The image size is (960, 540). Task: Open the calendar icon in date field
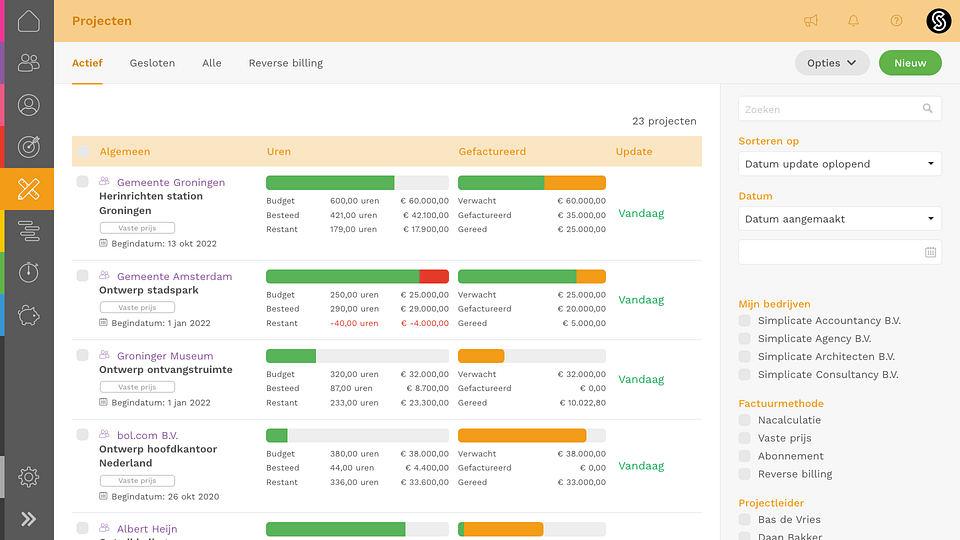tap(931, 252)
